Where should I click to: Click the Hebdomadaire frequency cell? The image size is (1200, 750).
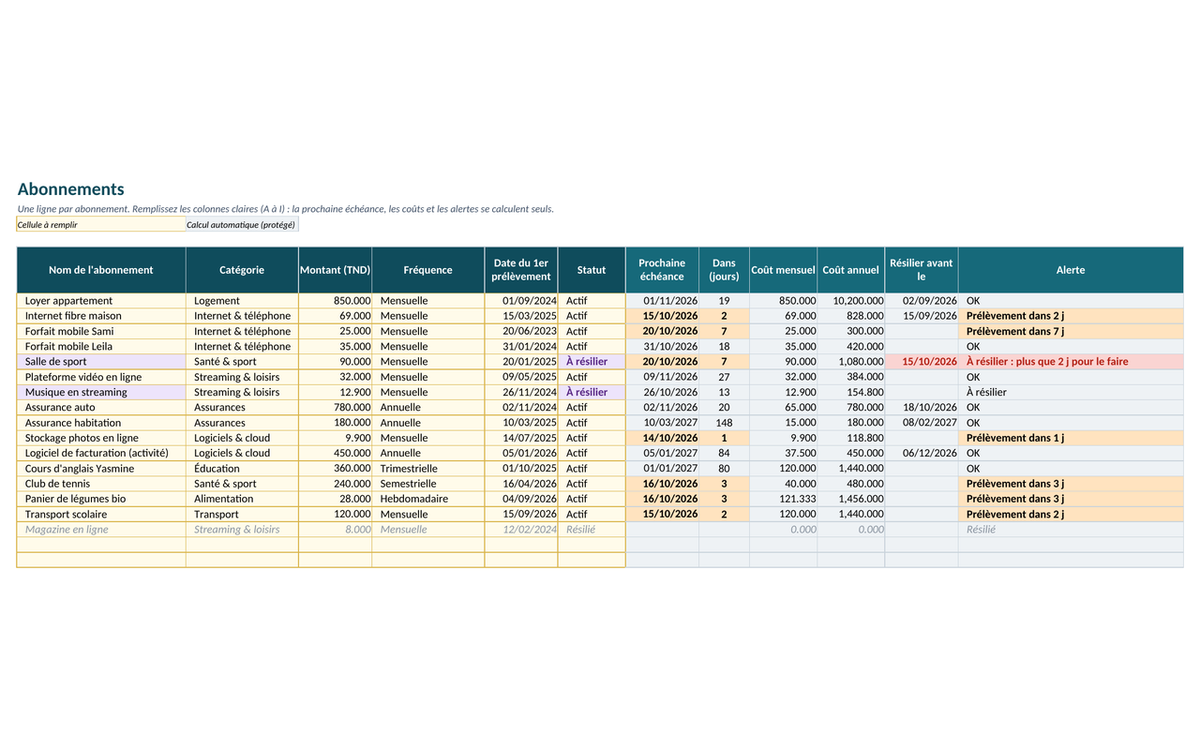pyautogui.click(x=428, y=499)
